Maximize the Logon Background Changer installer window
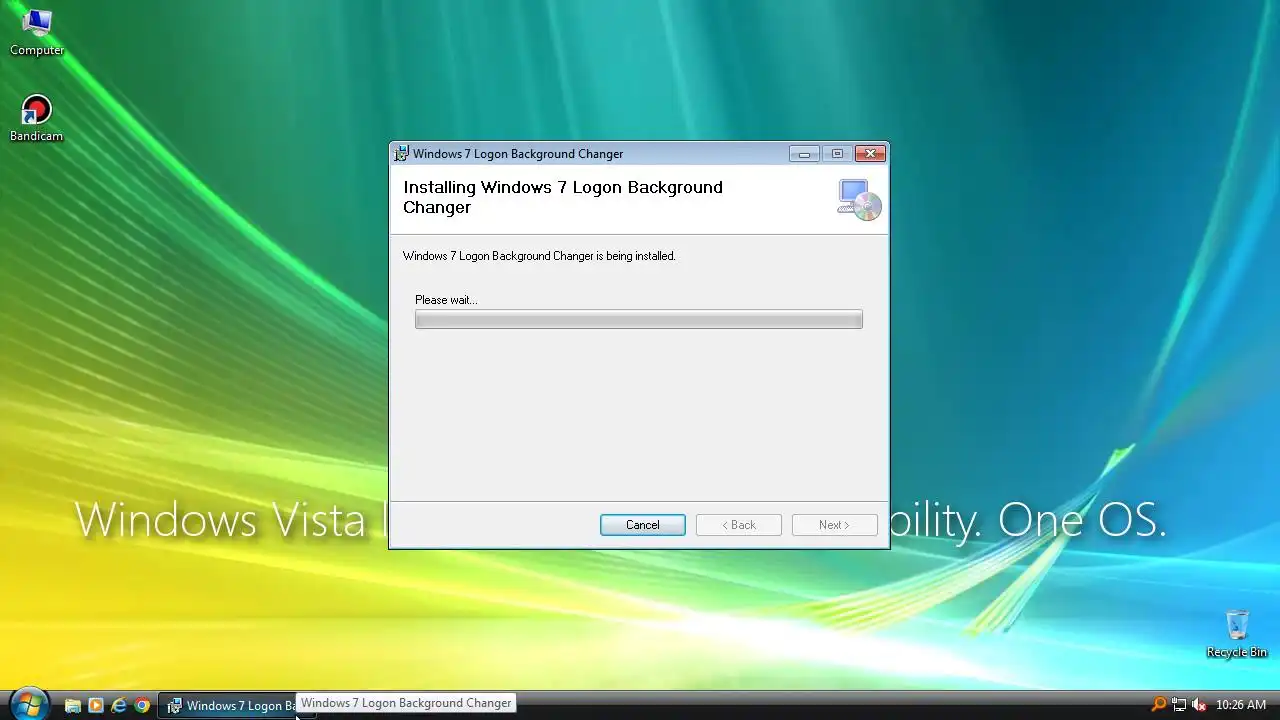The height and width of the screenshot is (720, 1280). [x=837, y=154]
